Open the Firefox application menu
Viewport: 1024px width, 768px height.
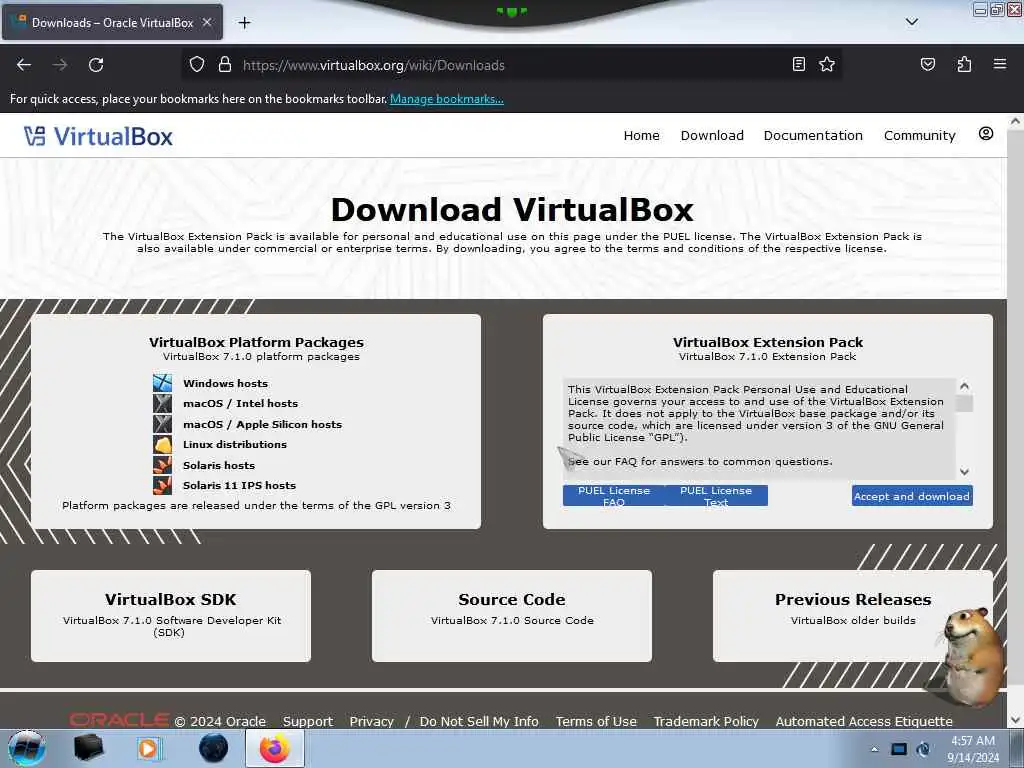pos(999,64)
